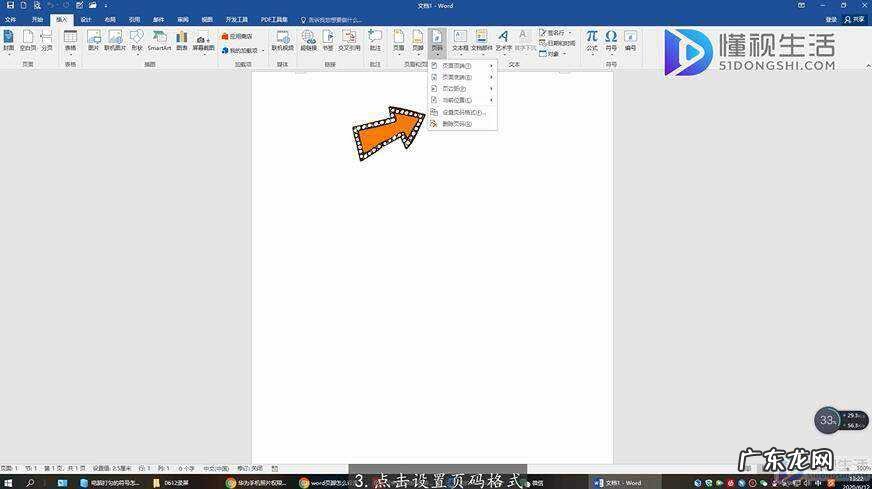
Task: Click the 艺术字 WordArt icon
Action: [503, 40]
